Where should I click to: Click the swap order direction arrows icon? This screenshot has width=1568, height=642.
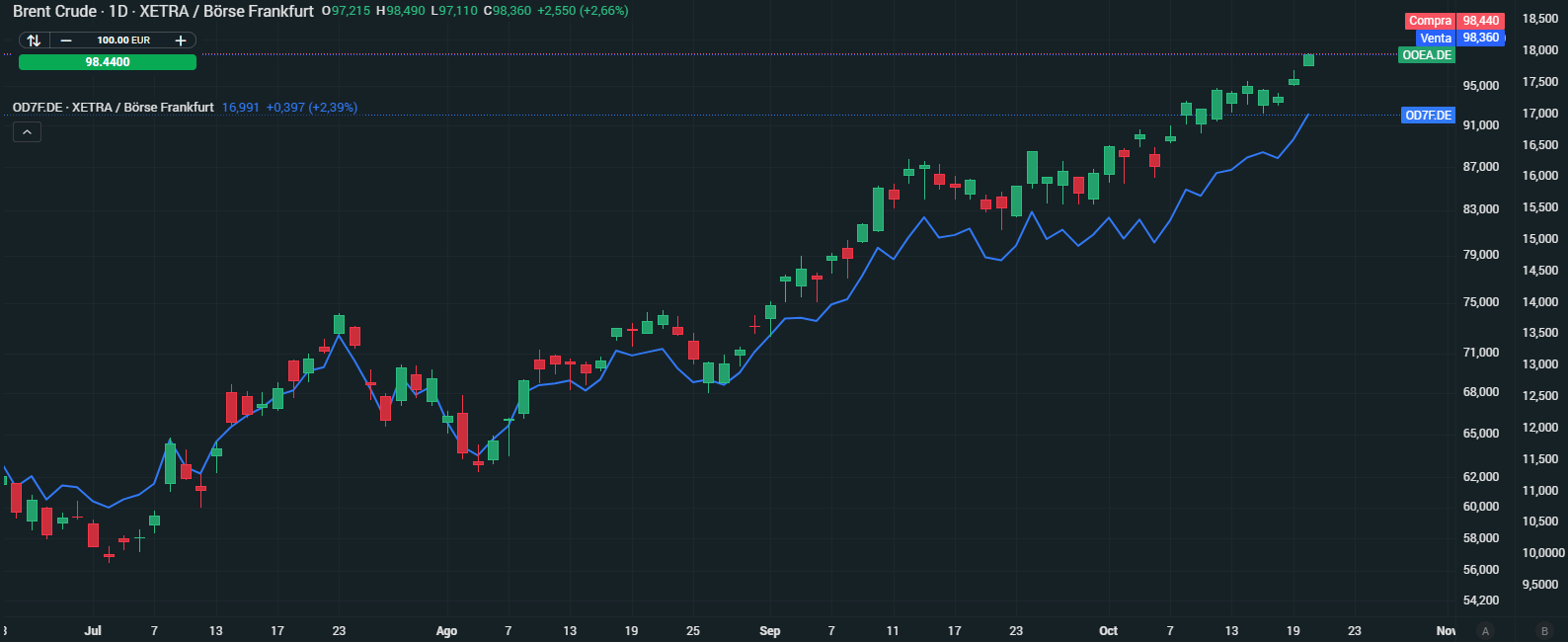tap(34, 40)
